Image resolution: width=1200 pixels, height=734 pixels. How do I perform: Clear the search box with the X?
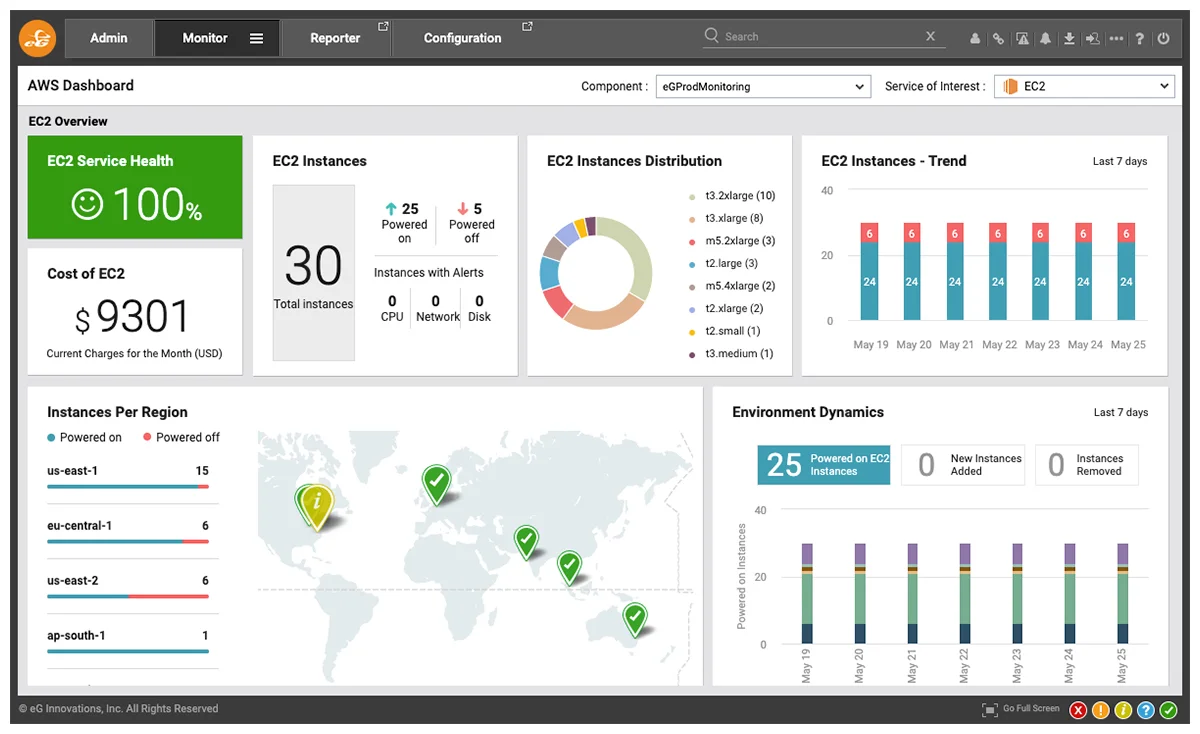pos(931,36)
